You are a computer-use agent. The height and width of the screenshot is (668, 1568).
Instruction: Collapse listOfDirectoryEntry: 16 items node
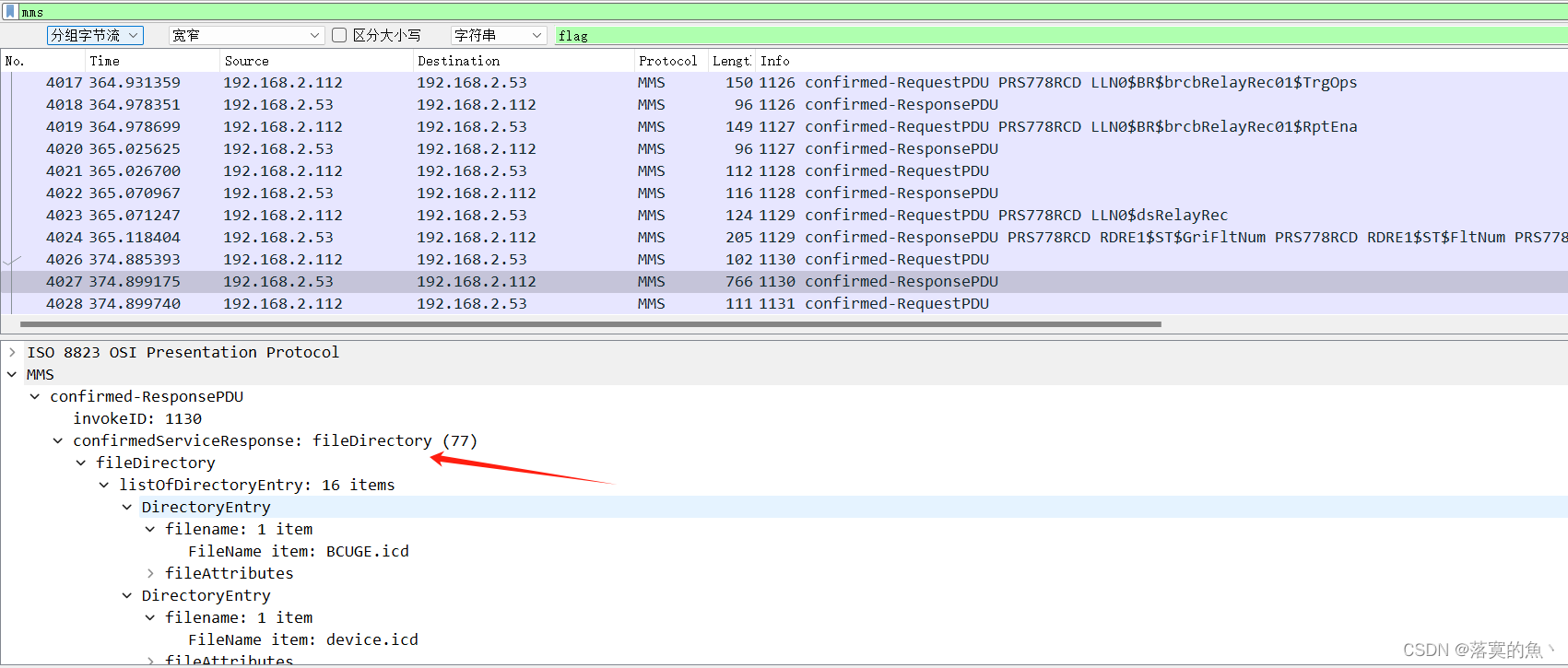[104, 485]
